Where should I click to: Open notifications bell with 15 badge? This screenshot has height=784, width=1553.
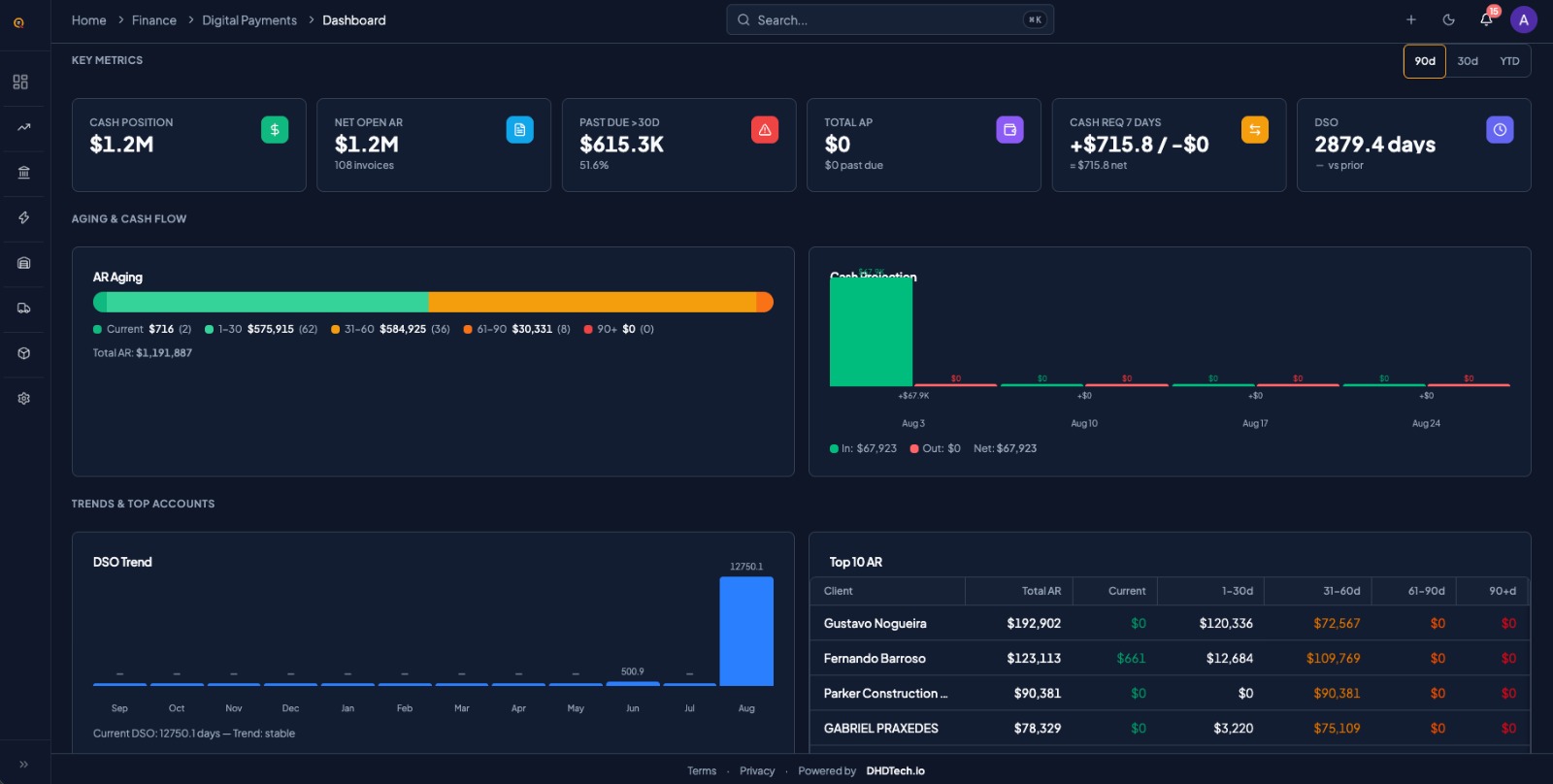point(1486,19)
